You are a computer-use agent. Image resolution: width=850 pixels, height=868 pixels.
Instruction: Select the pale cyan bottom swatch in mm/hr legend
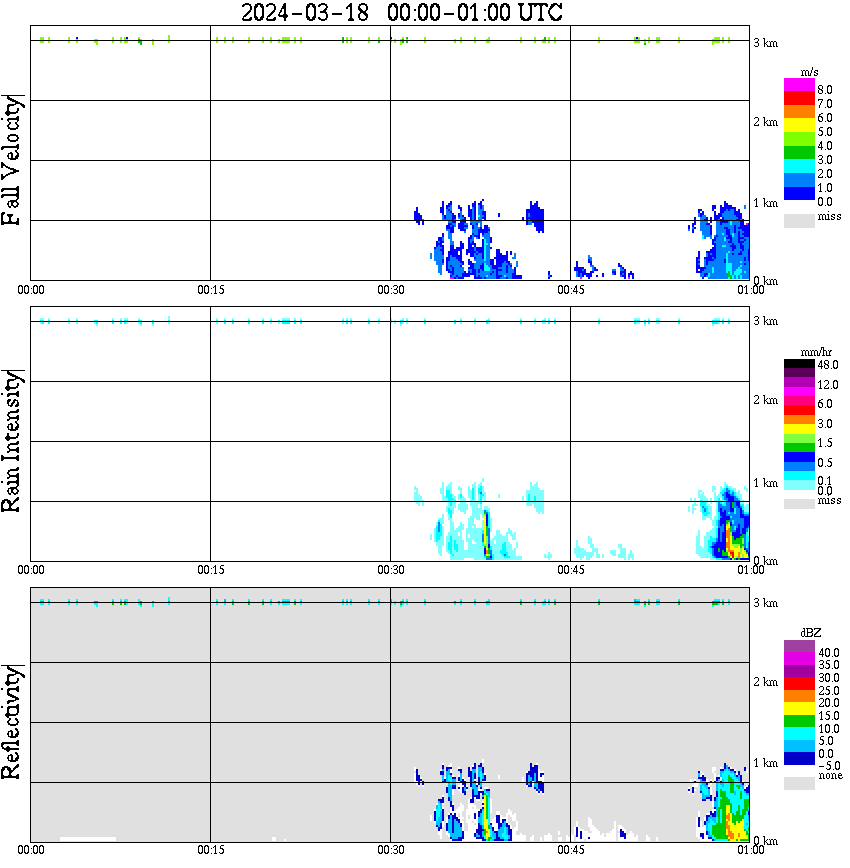[x=800, y=485]
